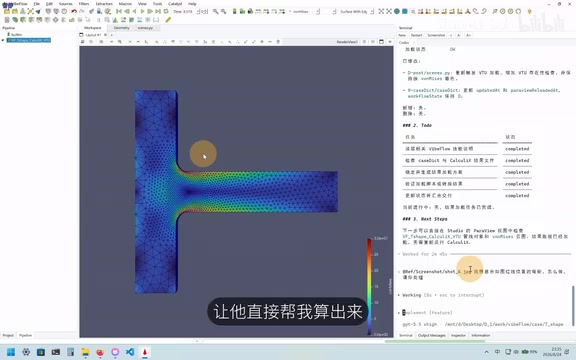Open the Macros menu
576x360 pixels.
tap(125, 4)
